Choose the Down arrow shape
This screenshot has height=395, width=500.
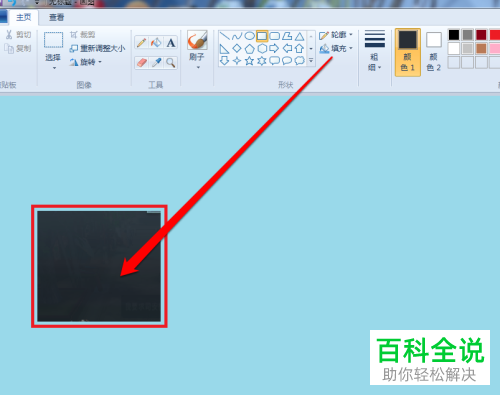[225, 61]
